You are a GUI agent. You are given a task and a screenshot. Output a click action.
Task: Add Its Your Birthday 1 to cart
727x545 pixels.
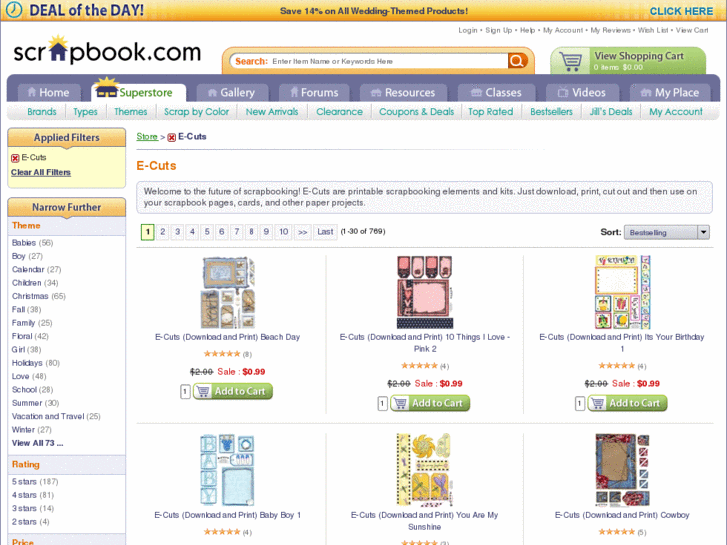[x=627, y=403]
